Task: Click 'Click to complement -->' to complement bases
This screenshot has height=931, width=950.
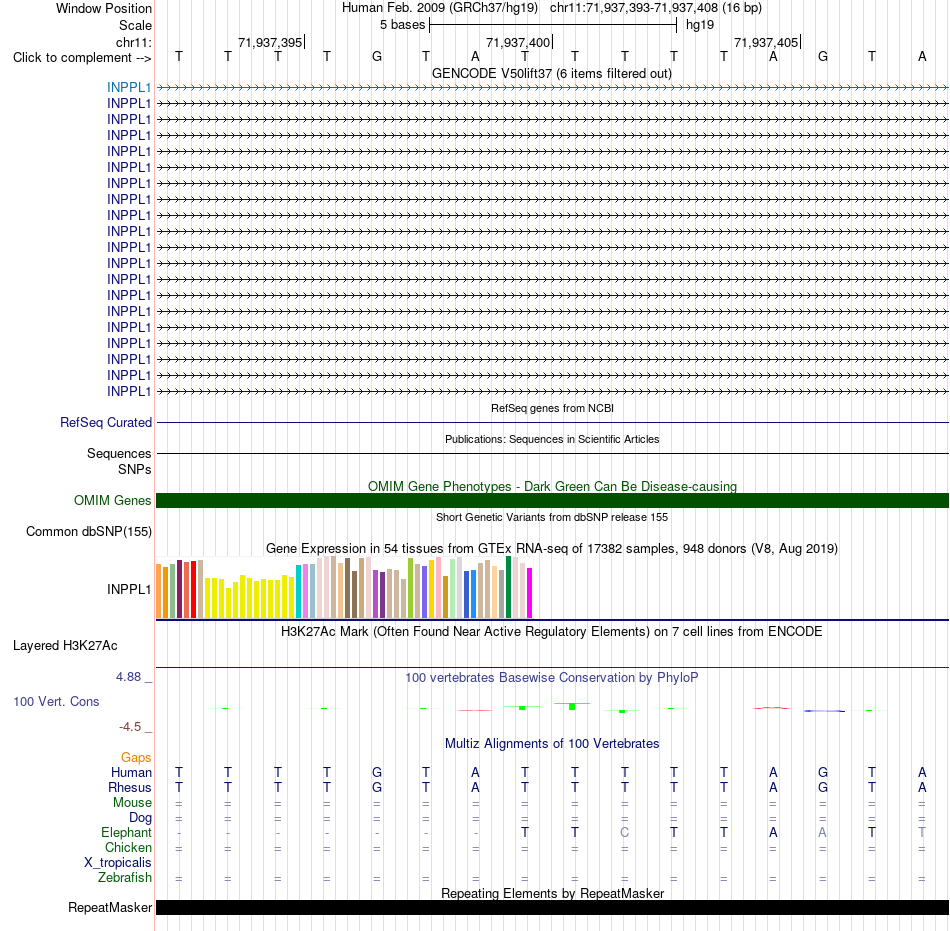Action: tap(82, 58)
